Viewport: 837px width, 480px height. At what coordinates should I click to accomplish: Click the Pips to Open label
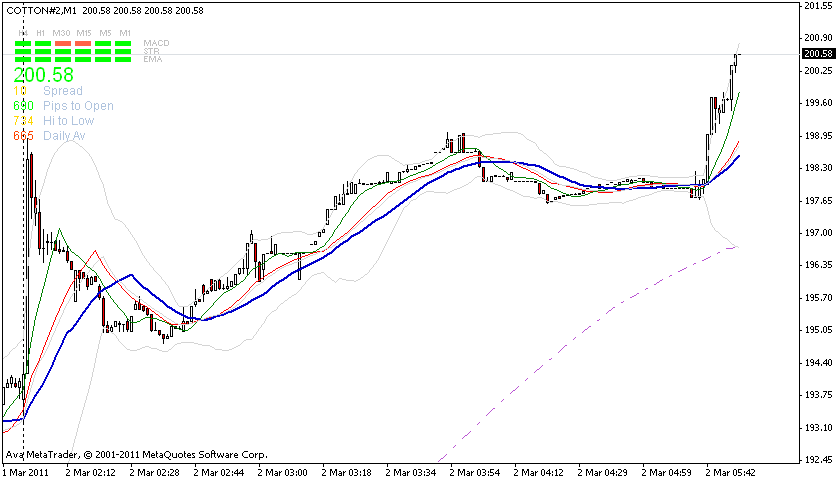click(78, 106)
